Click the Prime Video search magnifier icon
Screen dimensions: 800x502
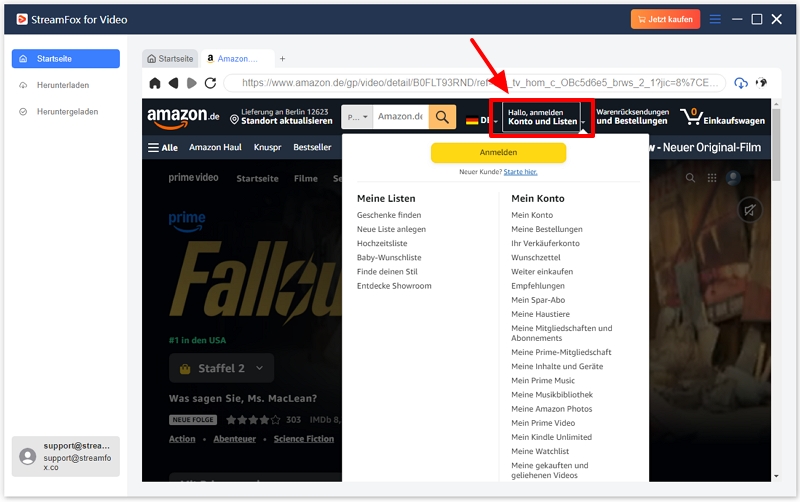(x=690, y=178)
